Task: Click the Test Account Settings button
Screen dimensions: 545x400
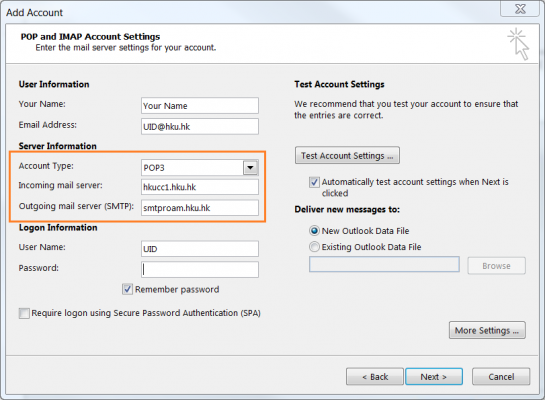Action: click(347, 155)
